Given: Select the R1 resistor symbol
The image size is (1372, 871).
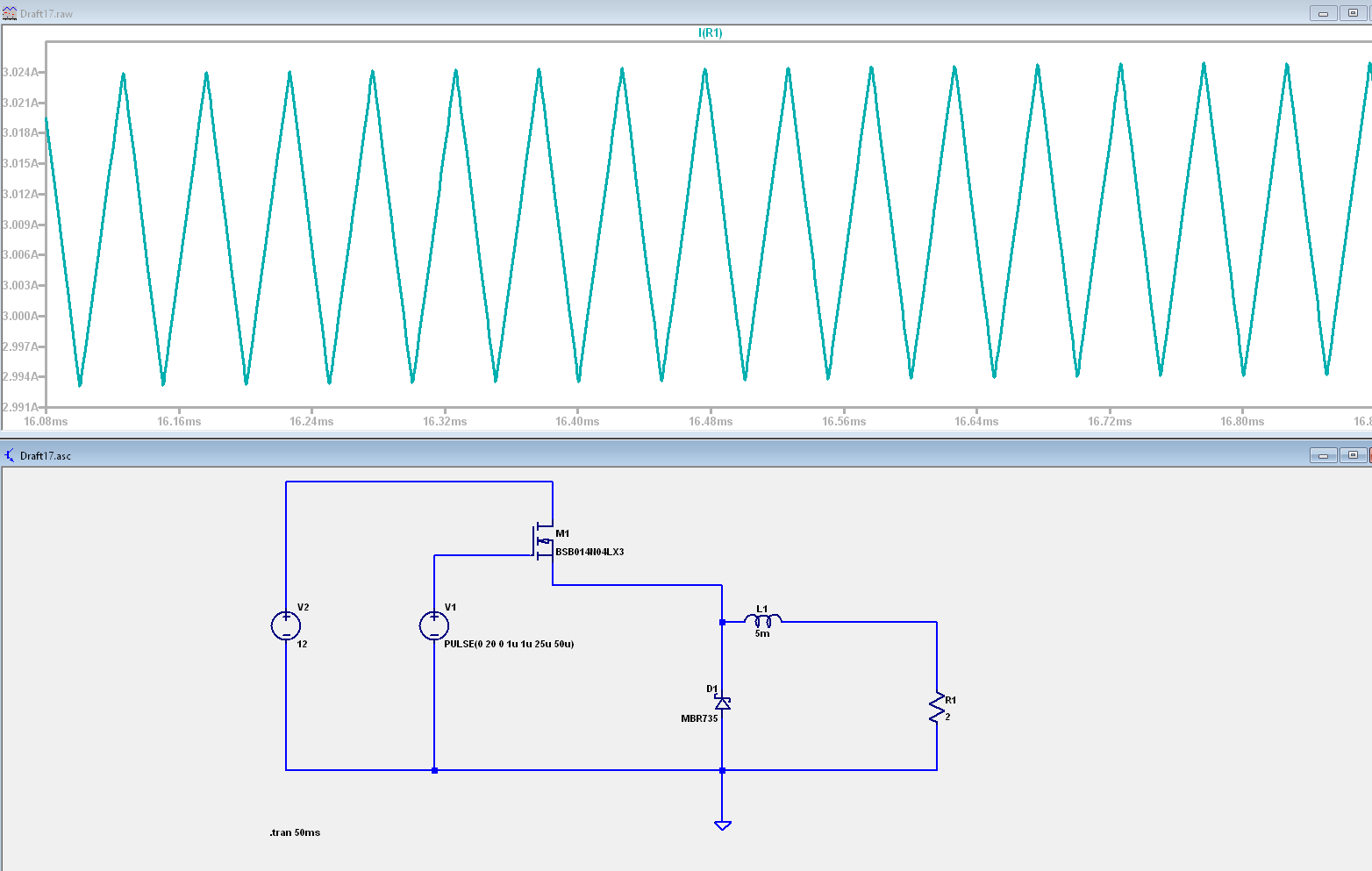Looking at the screenshot, I should (937, 709).
